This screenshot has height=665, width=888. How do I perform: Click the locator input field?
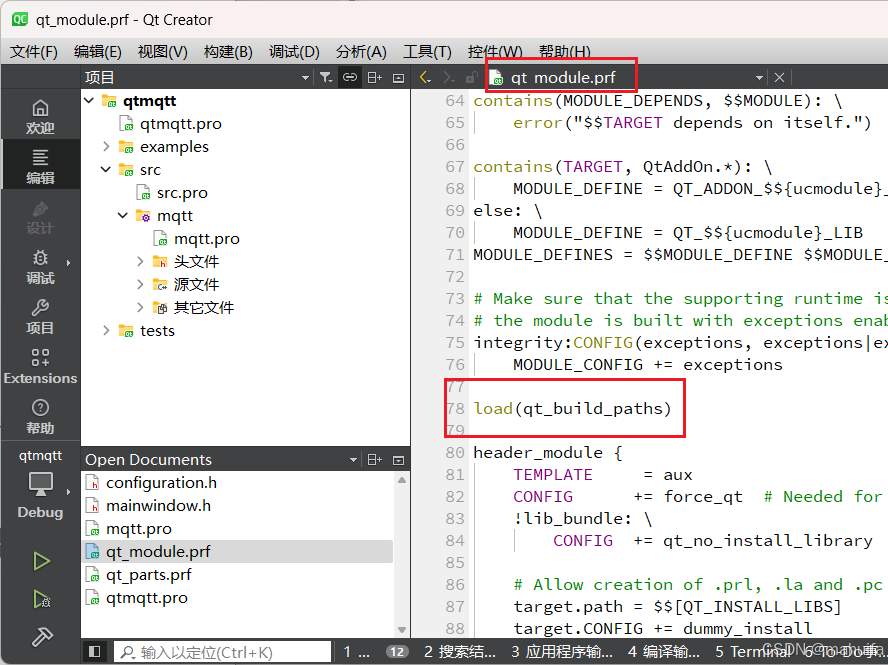(223, 652)
